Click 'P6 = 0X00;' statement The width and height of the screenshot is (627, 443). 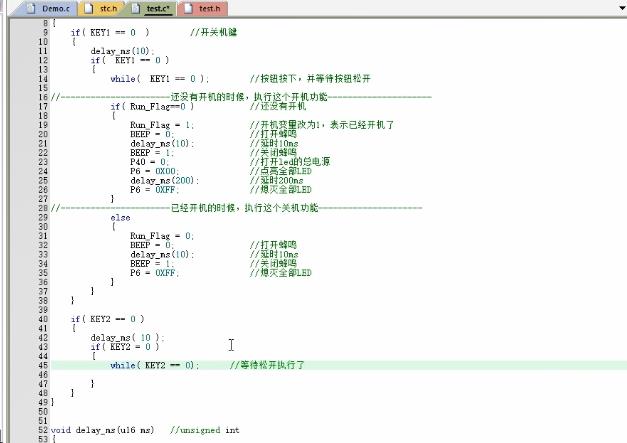[x=154, y=171]
